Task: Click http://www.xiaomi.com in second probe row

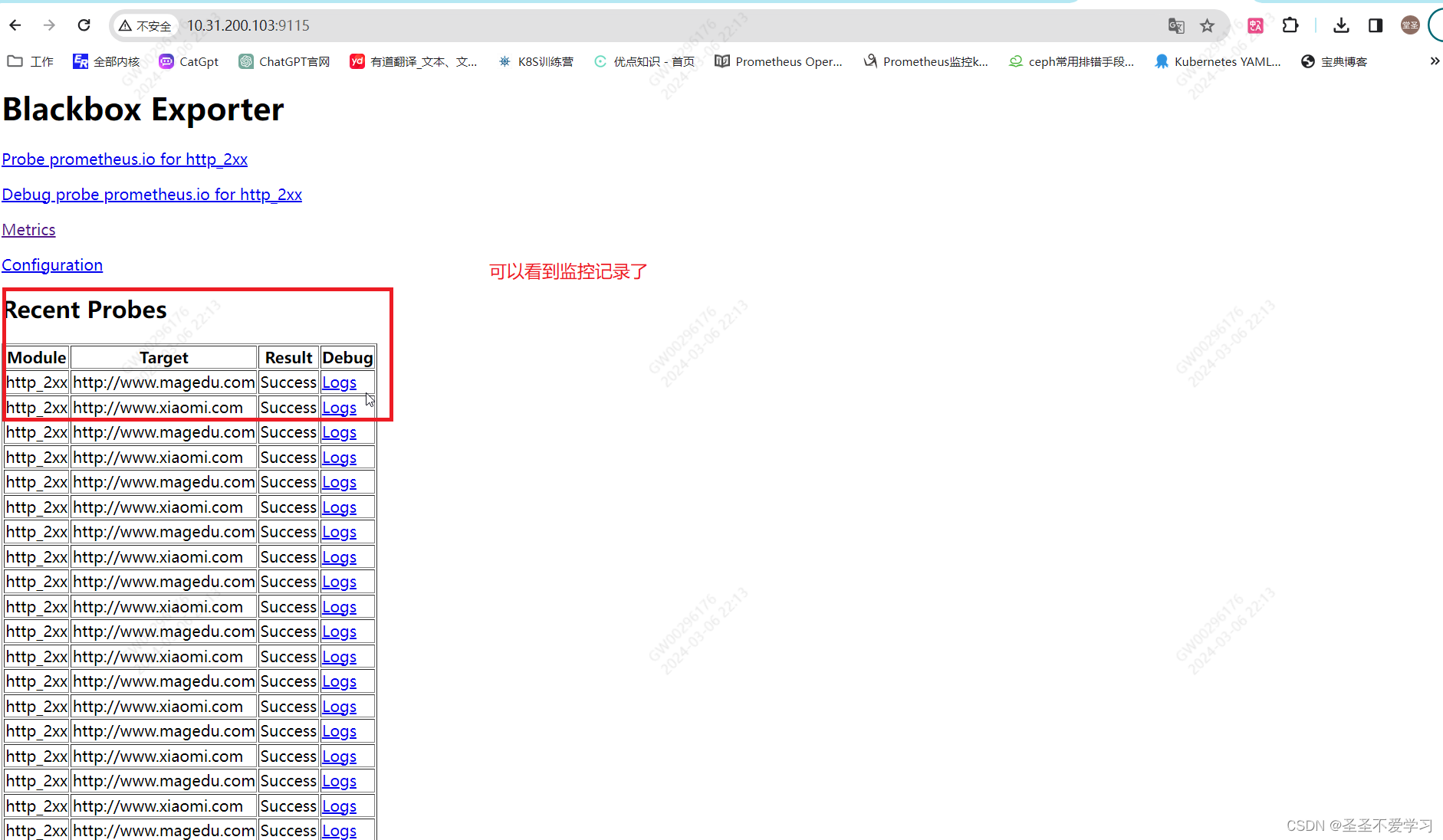Action: 158,408
